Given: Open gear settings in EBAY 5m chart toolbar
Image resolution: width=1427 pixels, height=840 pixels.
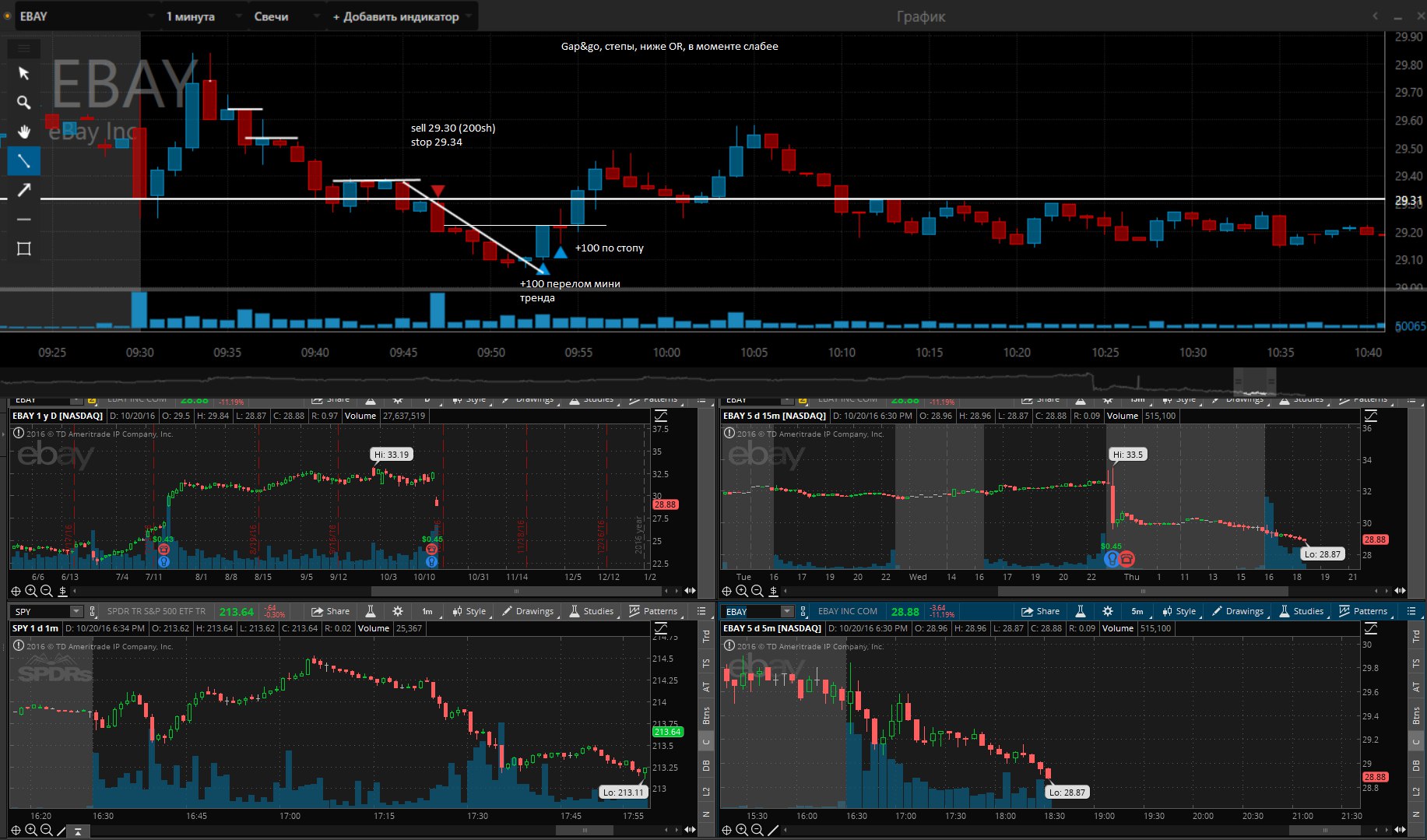Looking at the screenshot, I should click(x=1108, y=611).
